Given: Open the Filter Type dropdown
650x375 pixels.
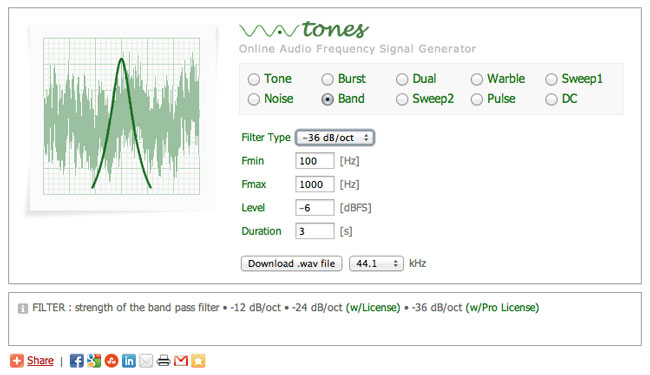Looking at the screenshot, I should (335, 138).
